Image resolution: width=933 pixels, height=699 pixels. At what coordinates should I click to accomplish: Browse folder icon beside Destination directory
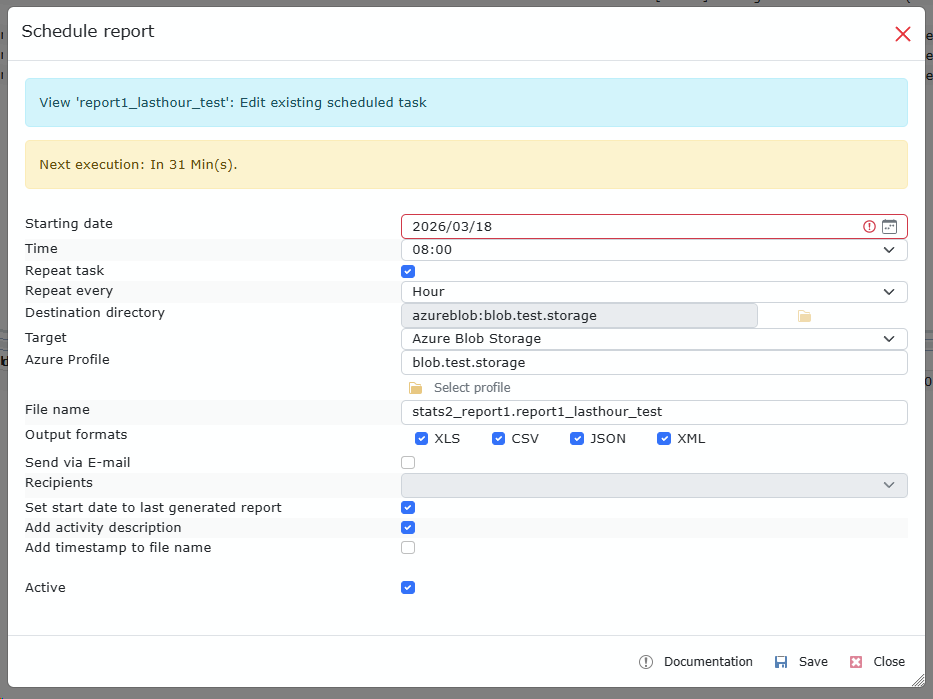pos(804,316)
